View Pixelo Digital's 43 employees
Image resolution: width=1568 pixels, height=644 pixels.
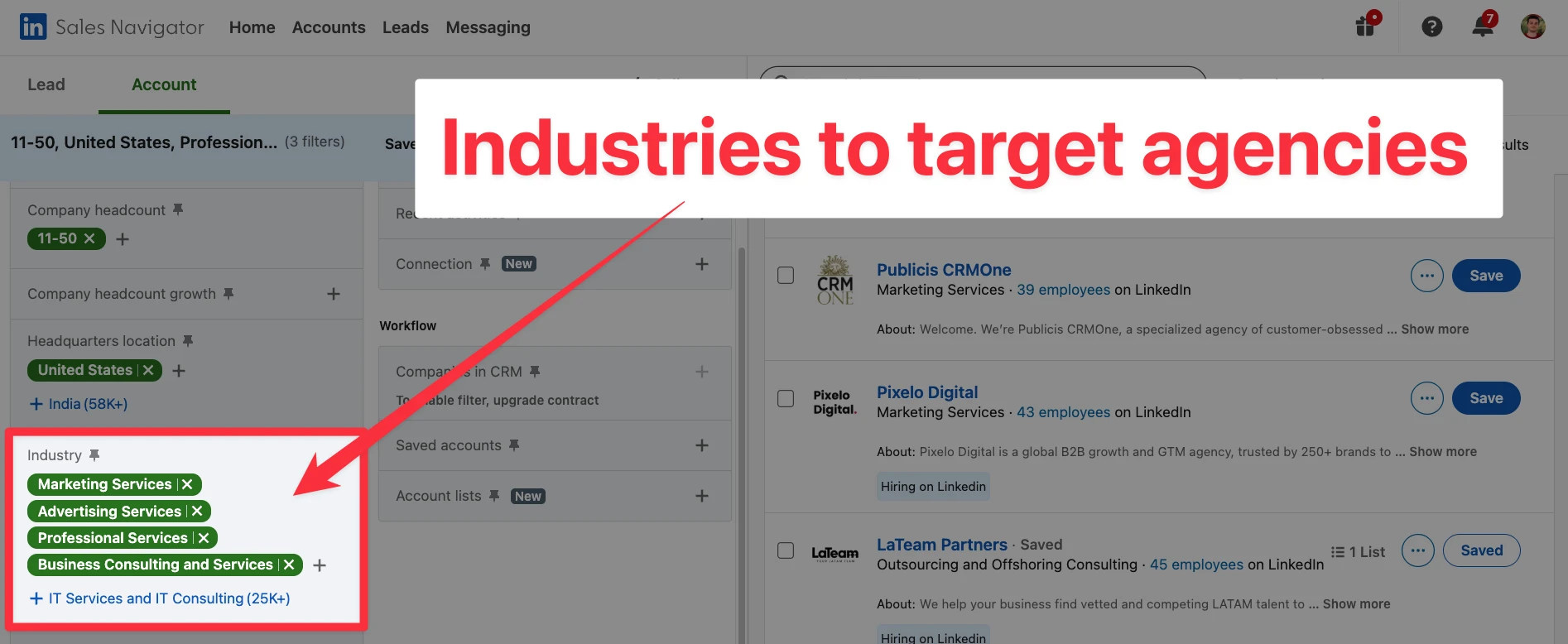click(x=1063, y=412)
